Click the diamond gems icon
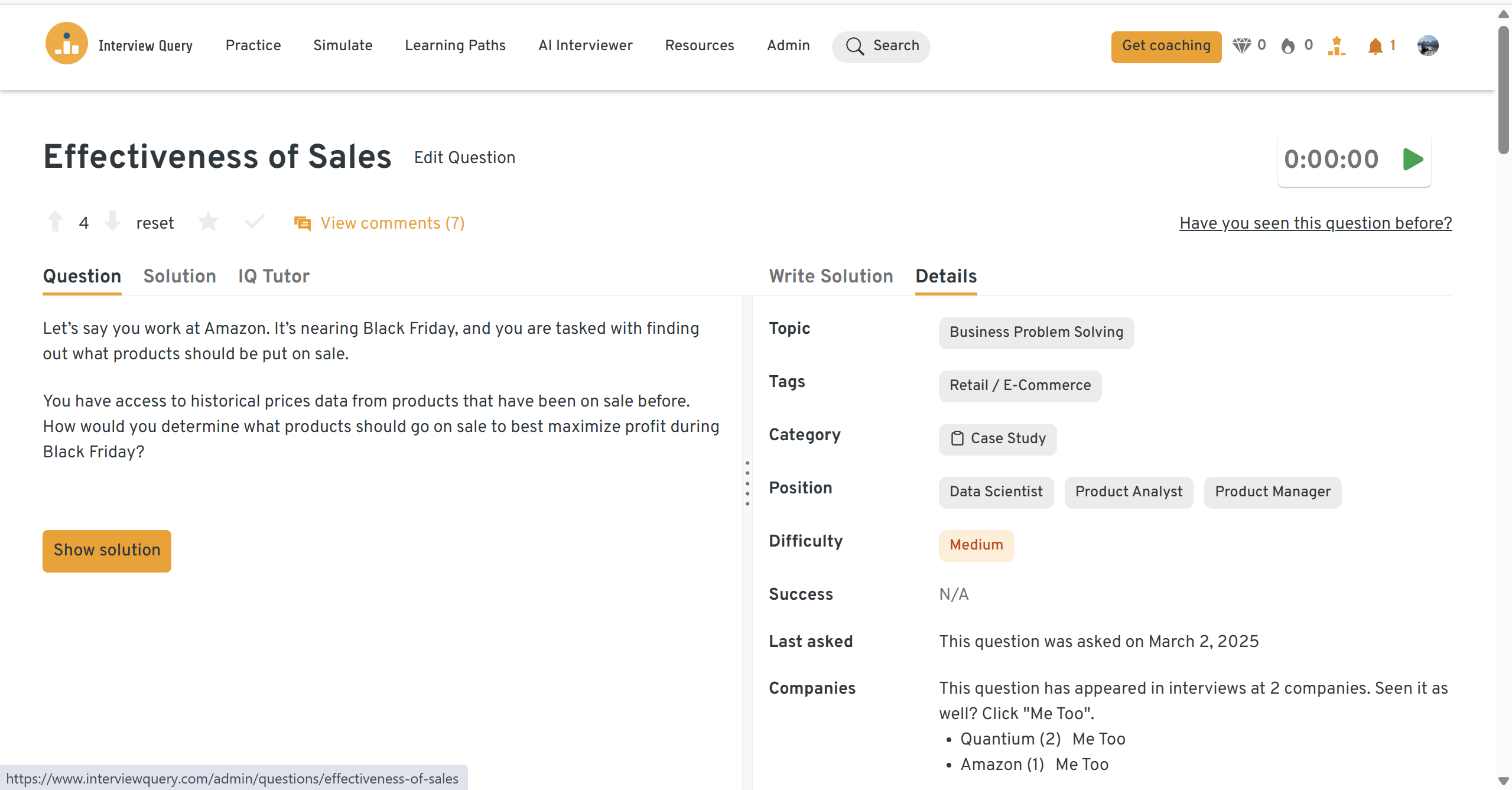 [x=1241, y=45]
